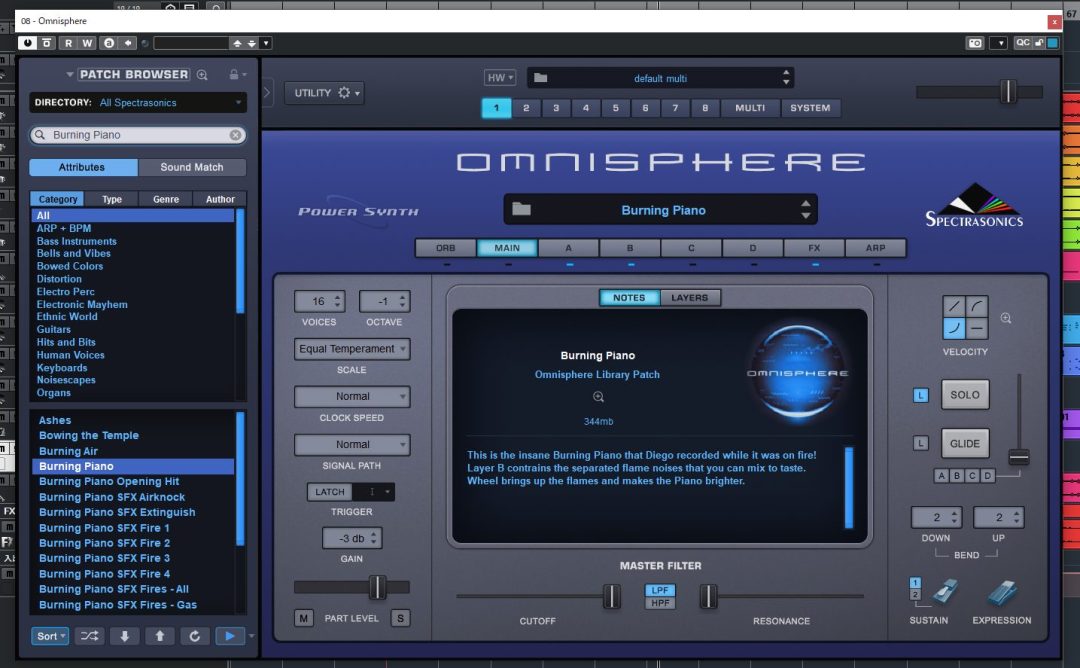
Task: Click the Spectrasonics logo
Action: pyautogui.click(x=974, y=205)
